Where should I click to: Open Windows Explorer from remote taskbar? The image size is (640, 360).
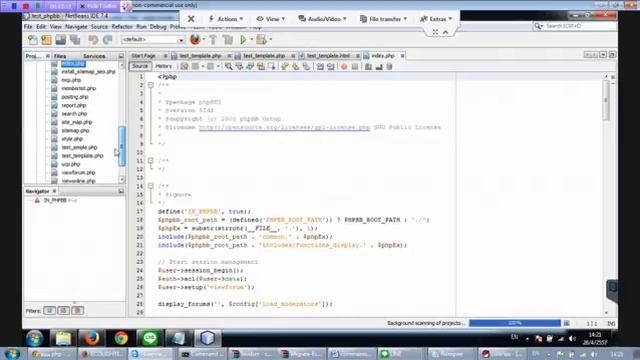tap(63, 338)
